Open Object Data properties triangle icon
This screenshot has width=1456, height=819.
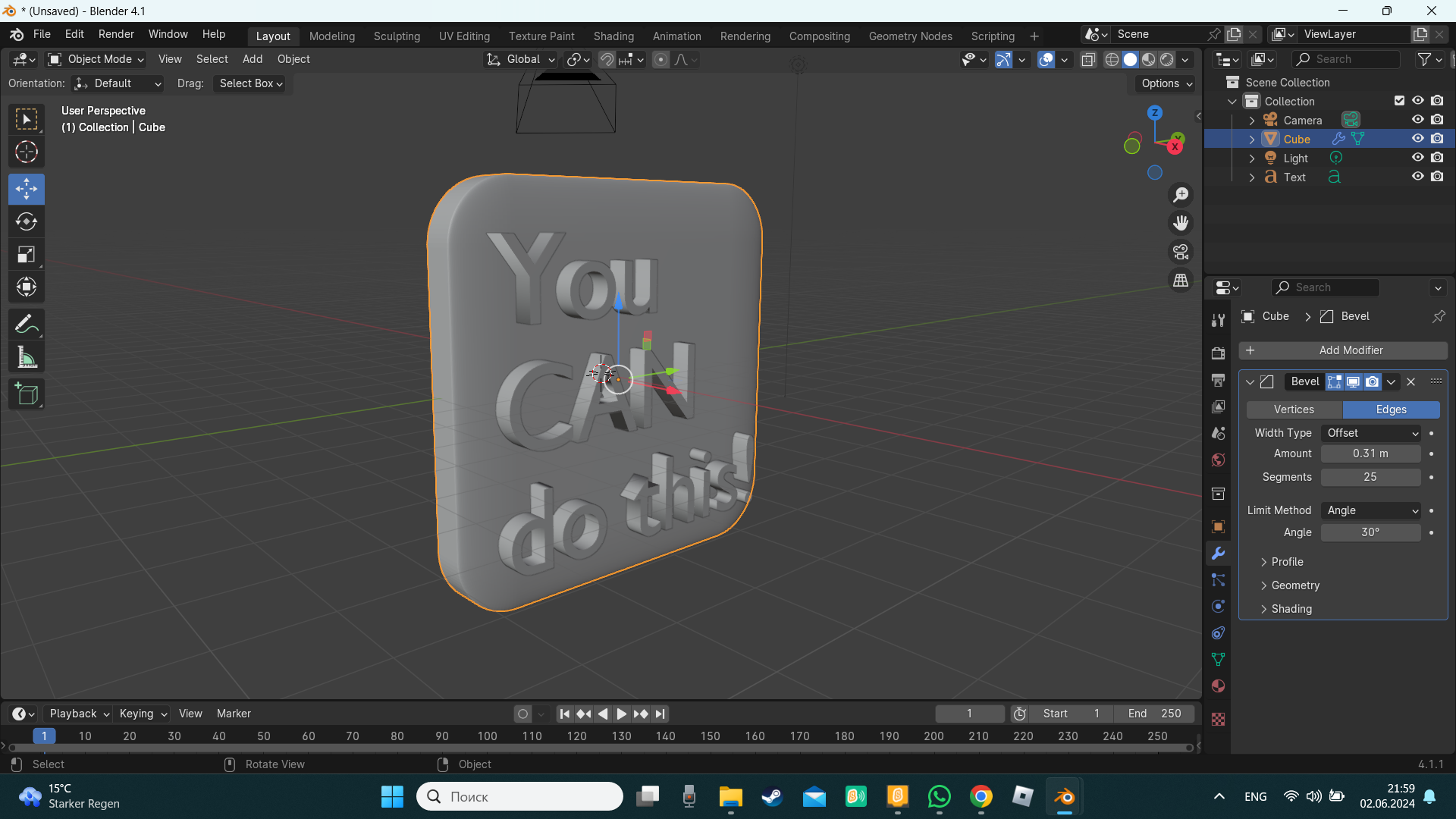click(x=1218, y=660)
